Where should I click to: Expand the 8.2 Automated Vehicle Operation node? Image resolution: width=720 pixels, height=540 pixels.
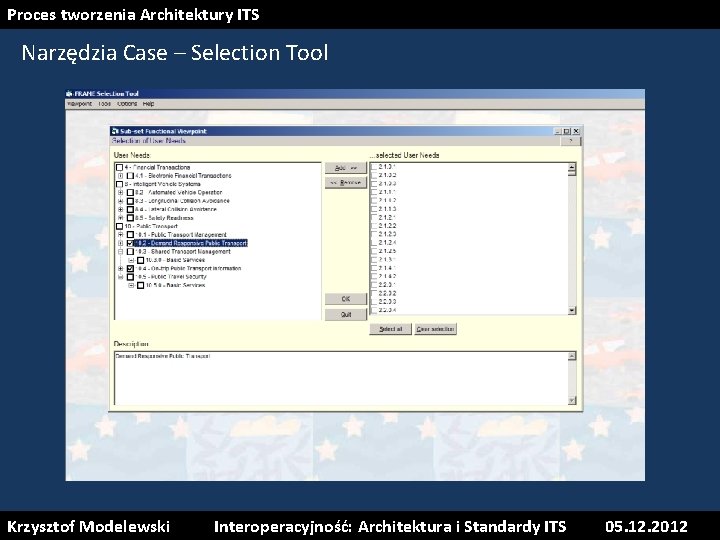tap(120, 193)
